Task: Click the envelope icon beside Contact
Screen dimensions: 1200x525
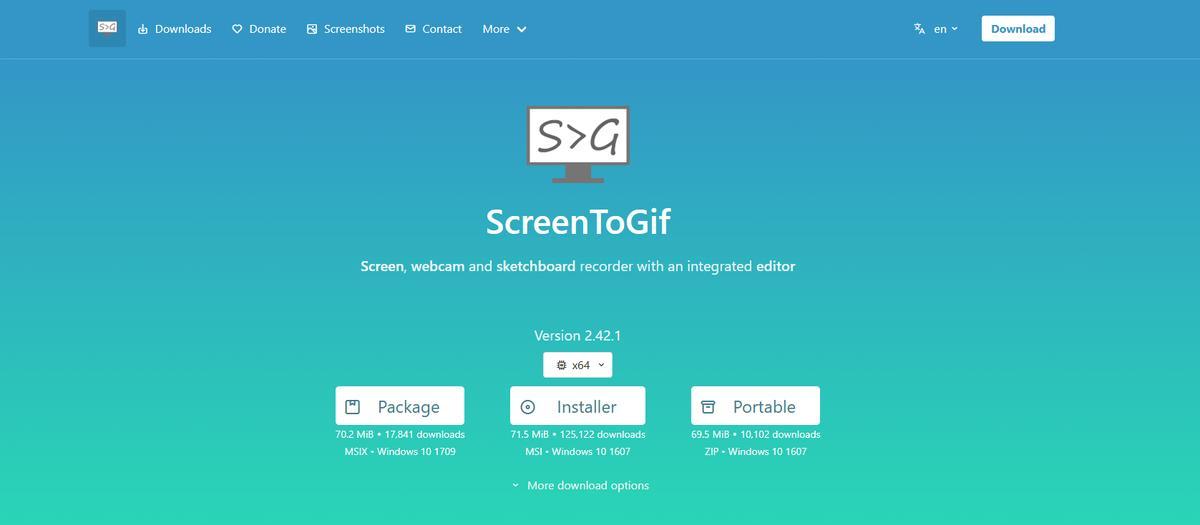Action: [410, 29]
